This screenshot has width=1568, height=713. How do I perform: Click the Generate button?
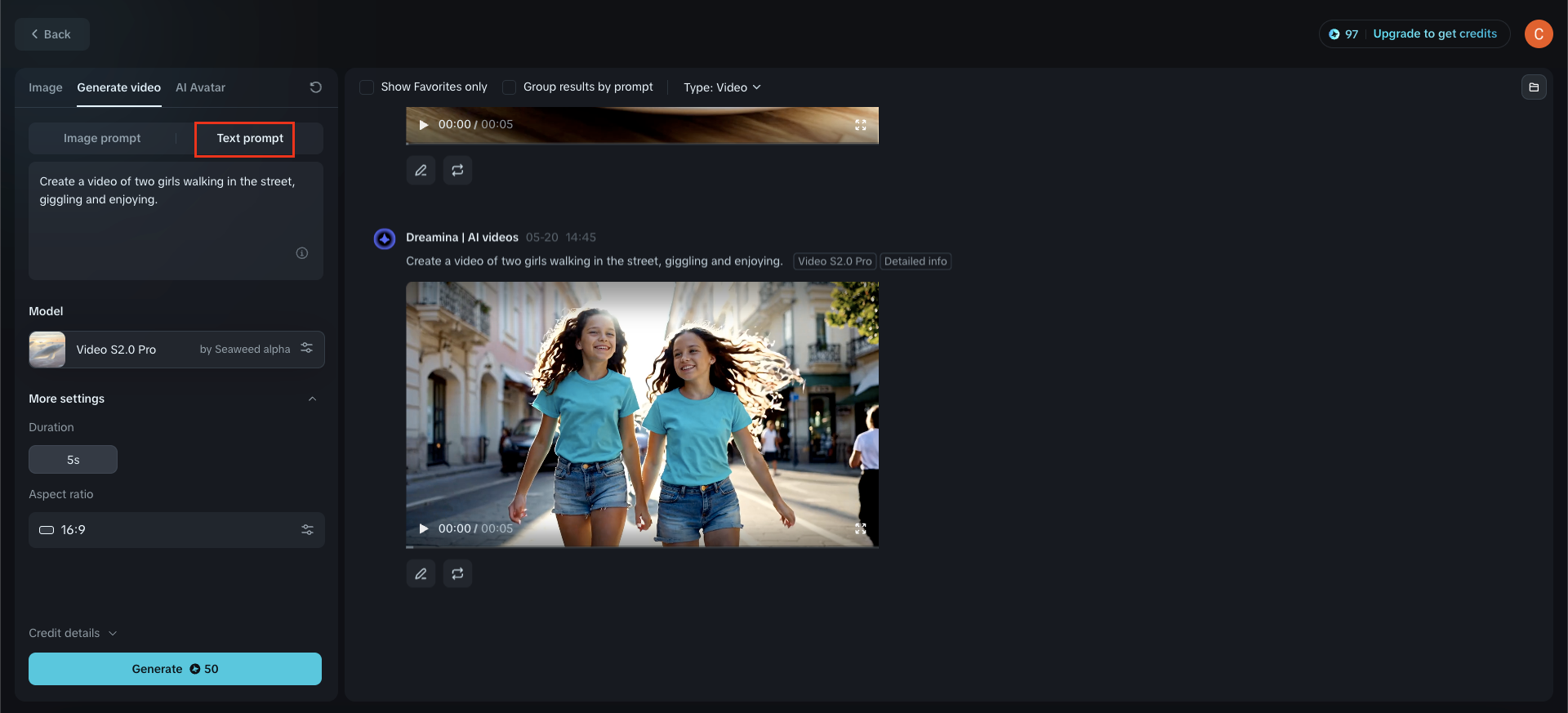coord(175,669)
